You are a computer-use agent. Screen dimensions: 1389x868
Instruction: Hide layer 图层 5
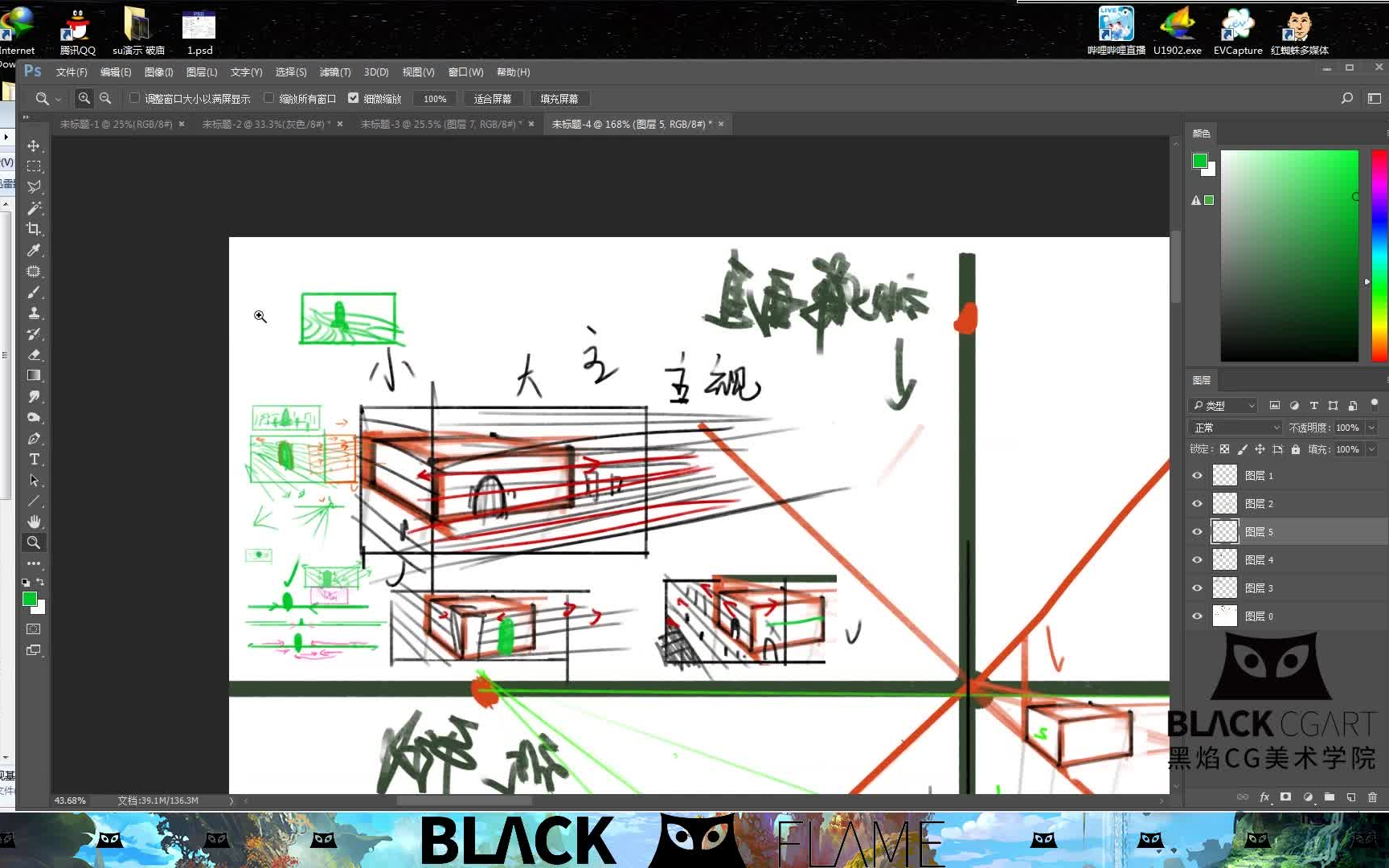click(x=1197, y=532)
